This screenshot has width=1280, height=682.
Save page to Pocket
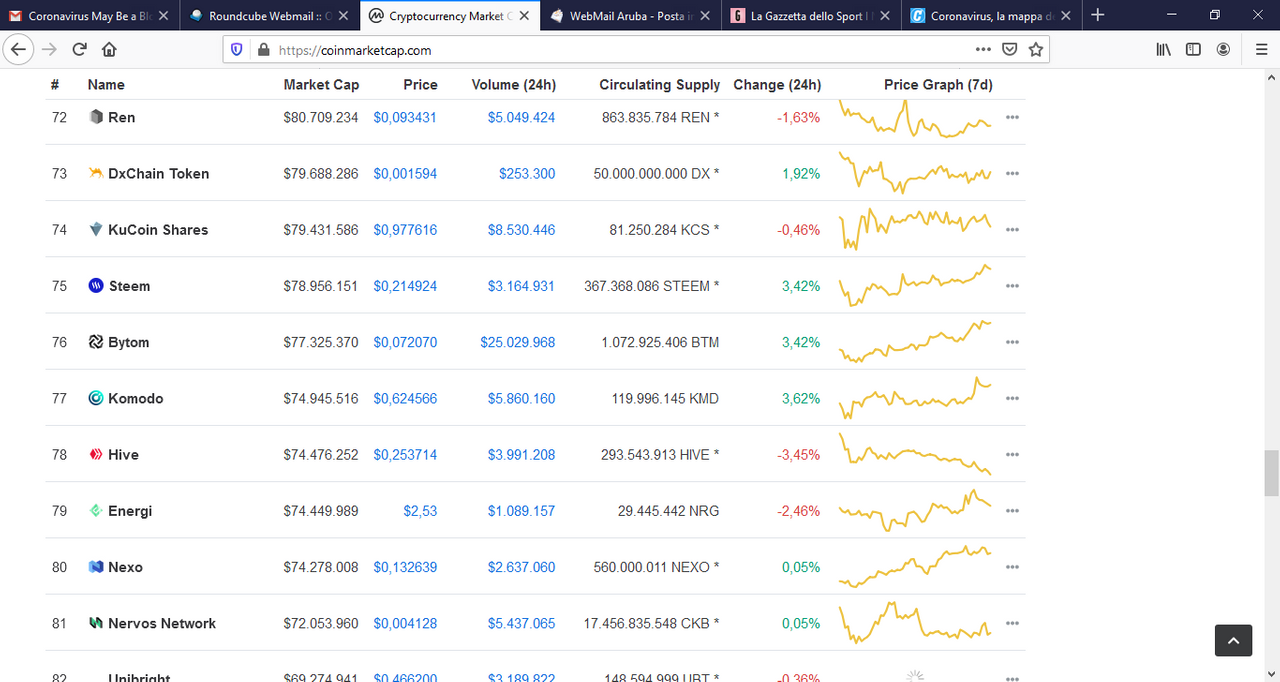click(x=1010, y=49)
